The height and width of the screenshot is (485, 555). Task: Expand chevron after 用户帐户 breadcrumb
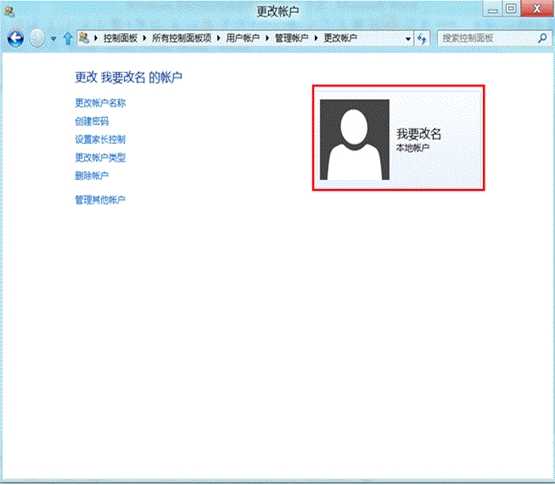tap(267, 38)
